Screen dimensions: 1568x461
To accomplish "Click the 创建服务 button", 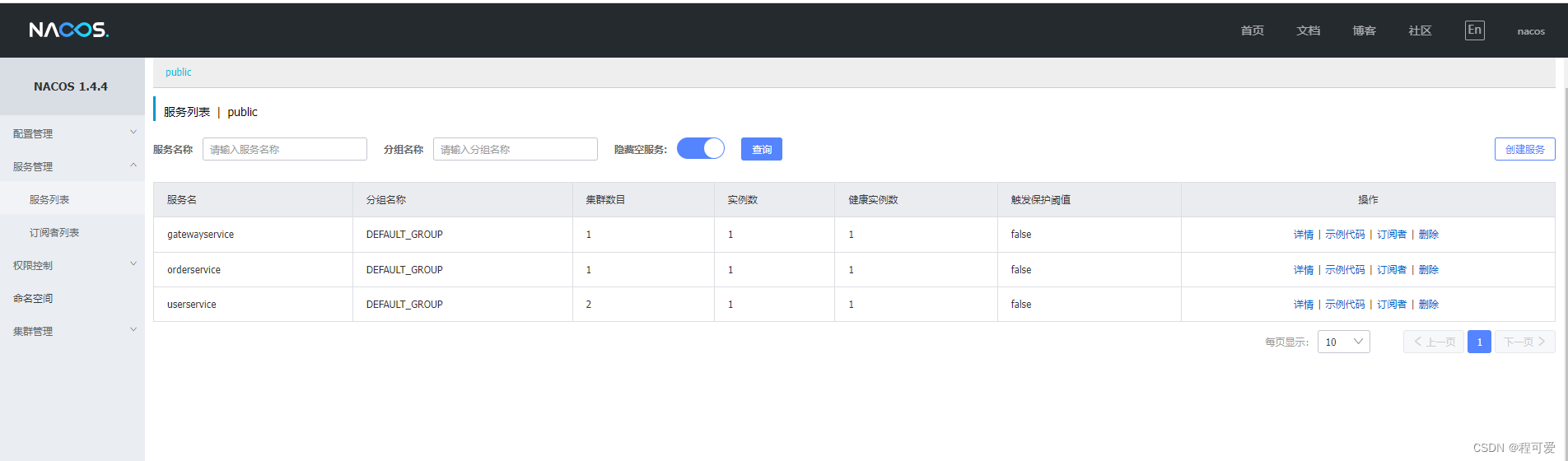I will tap(1524, 149).
